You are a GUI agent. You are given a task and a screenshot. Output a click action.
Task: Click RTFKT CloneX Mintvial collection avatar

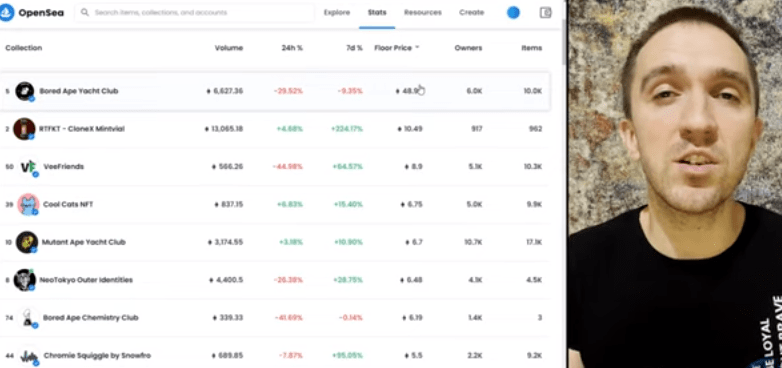pyautogui.click(x=24, y=129)
